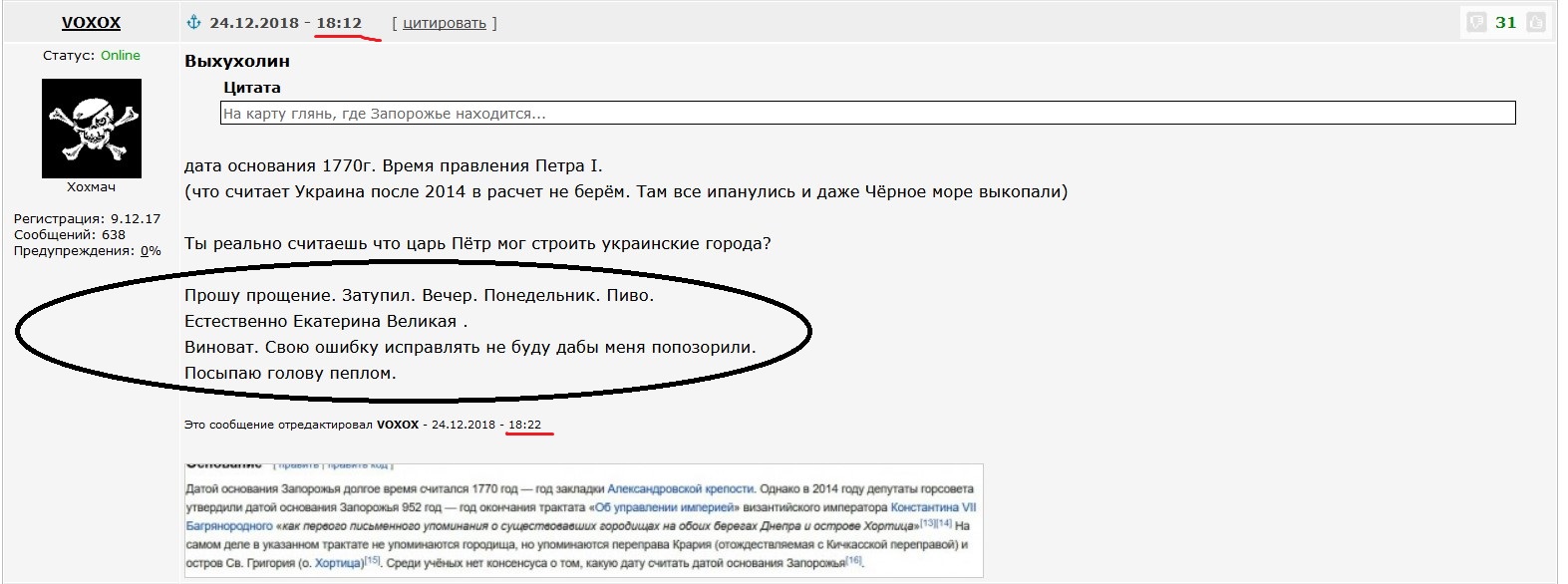Click the Сообщений: 638 line
Image resolution: width=1568 pixels, height=584 pixels.
70,235
